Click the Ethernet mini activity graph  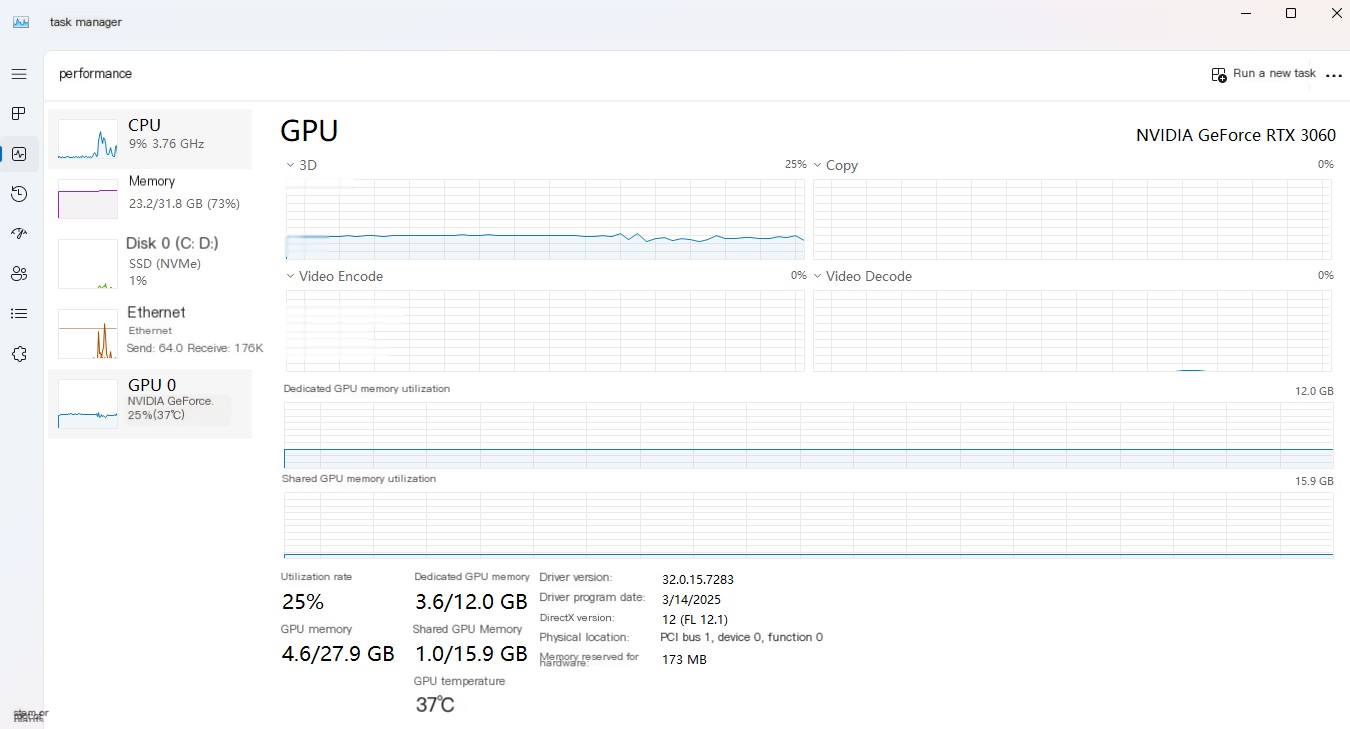click(88, 334)
